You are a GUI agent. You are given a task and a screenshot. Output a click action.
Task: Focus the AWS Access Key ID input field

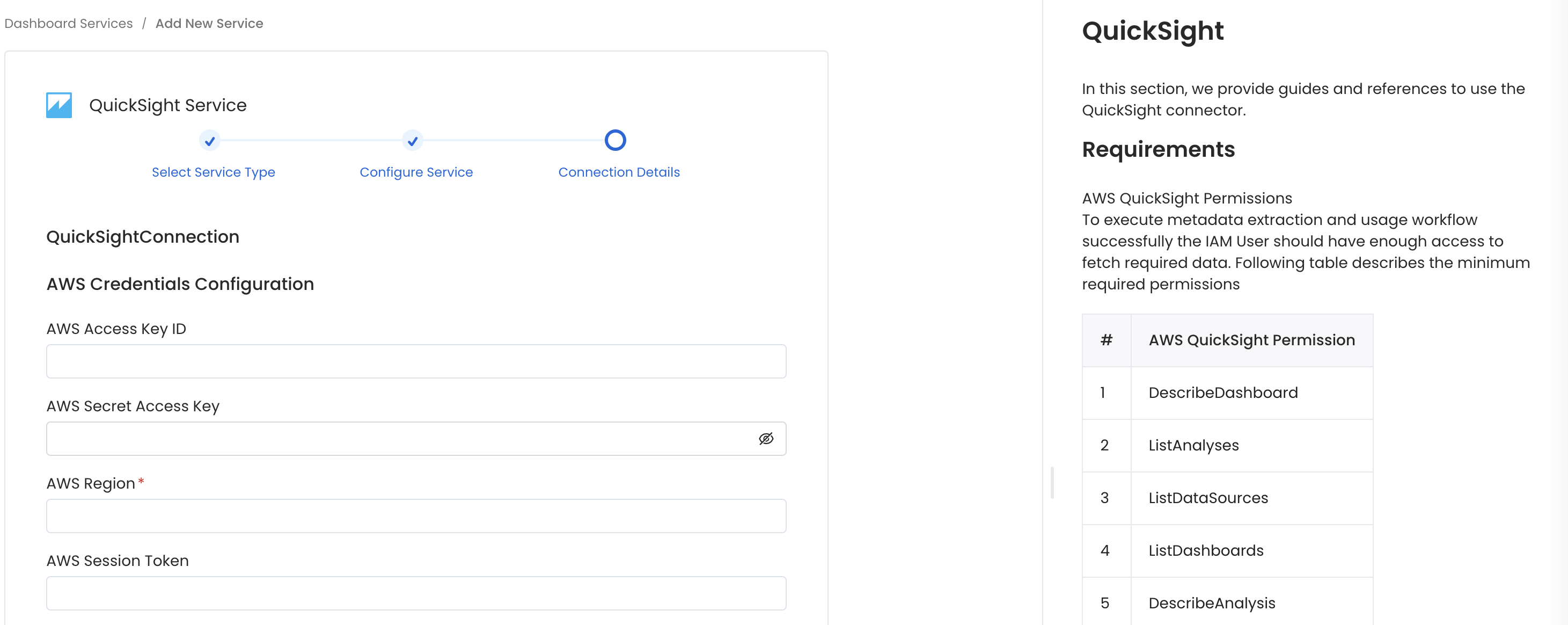tap(416, 361)
